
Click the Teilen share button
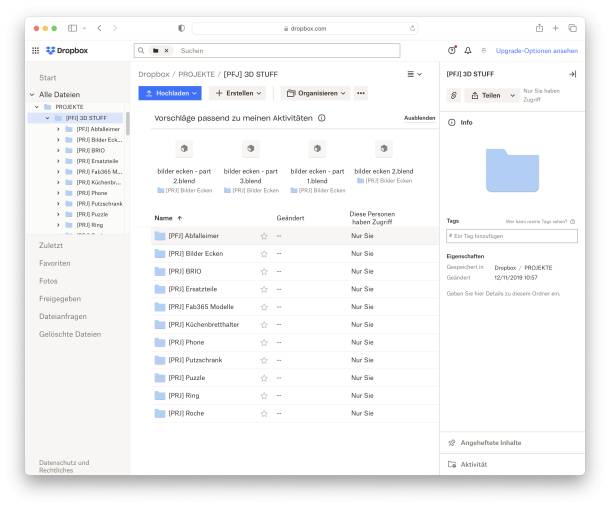486,95
